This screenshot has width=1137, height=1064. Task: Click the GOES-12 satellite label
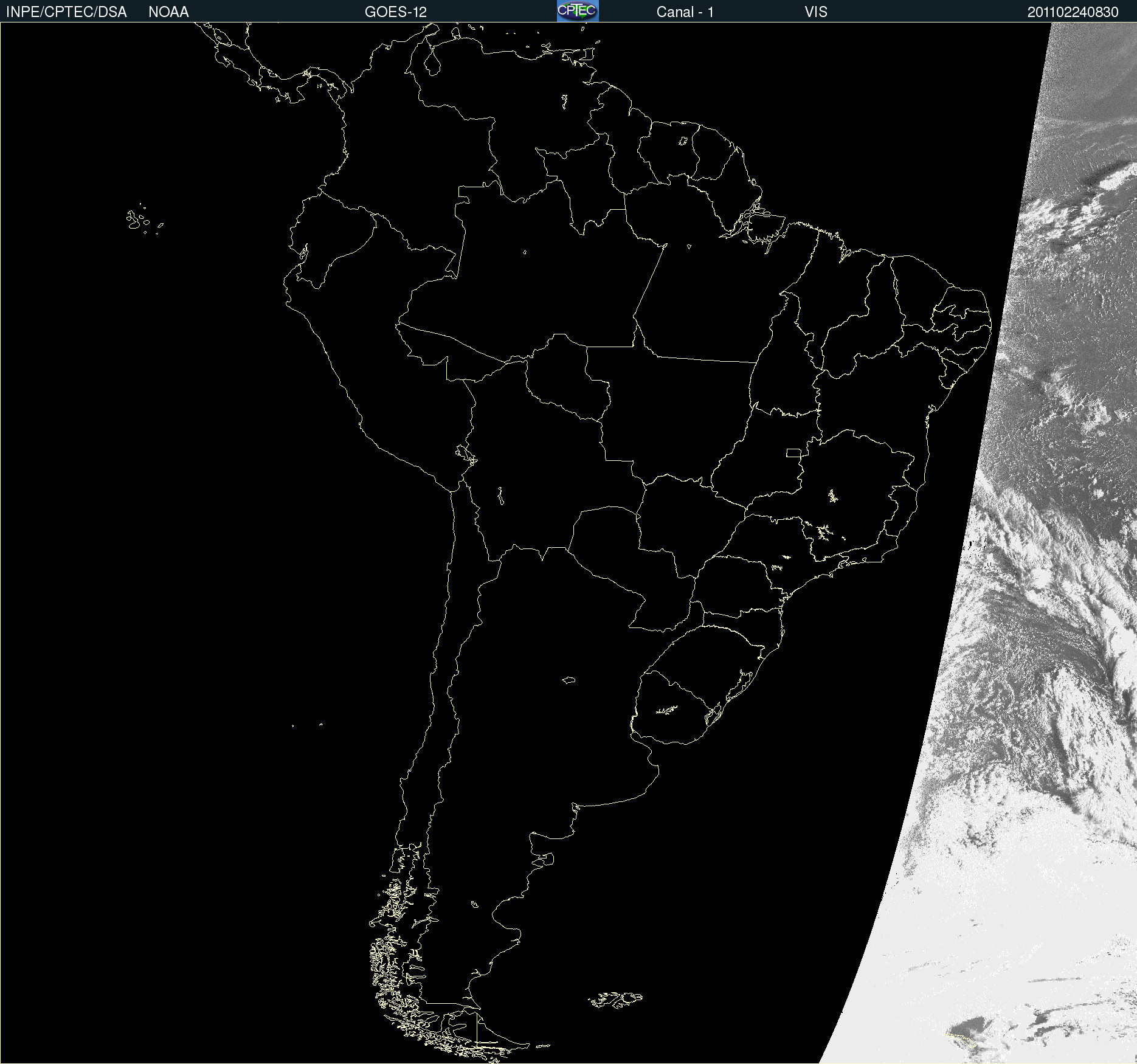(x=396, y=12)
